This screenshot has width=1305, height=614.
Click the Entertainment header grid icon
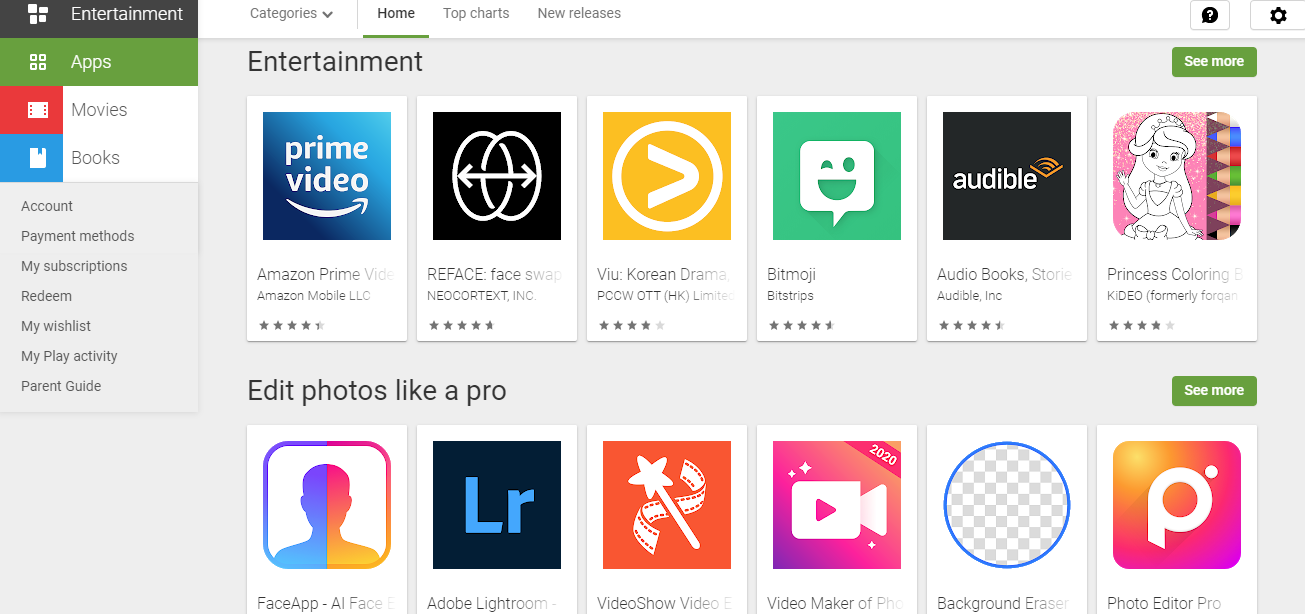click(38, 14)
